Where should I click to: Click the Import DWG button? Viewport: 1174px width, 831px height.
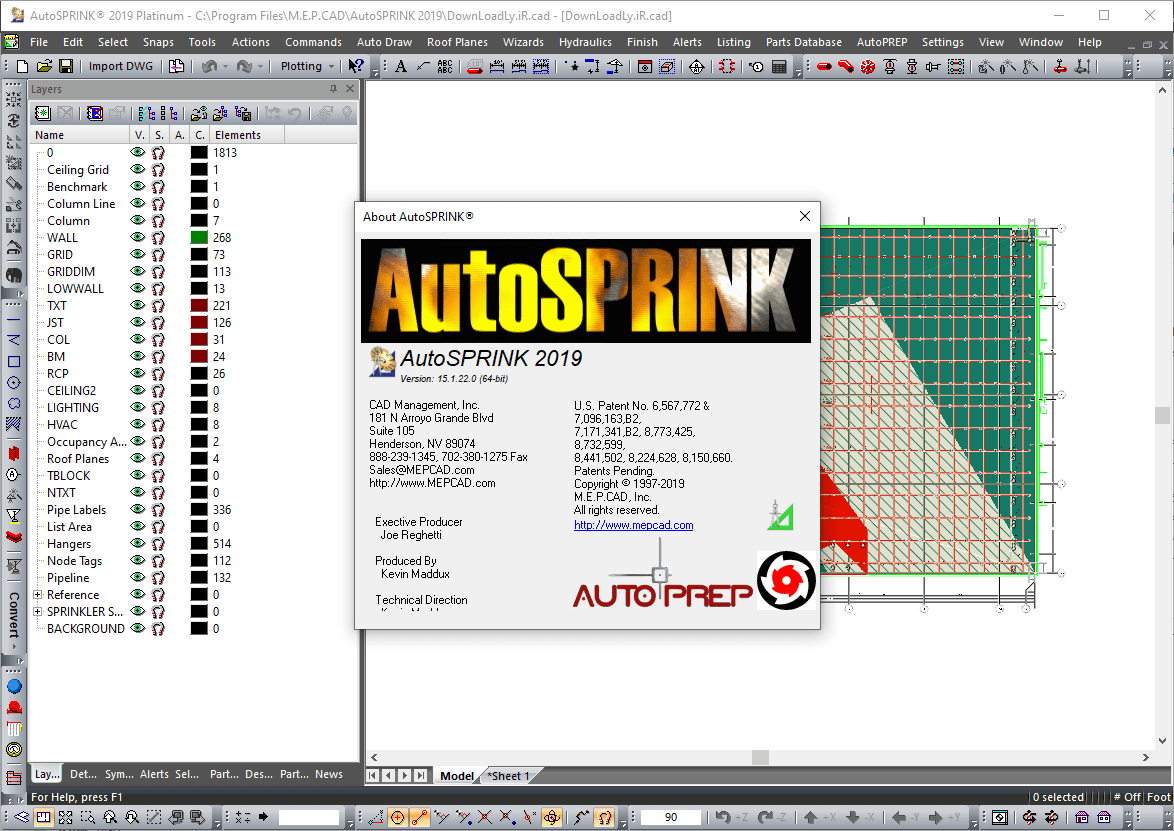(x=120, y=65)
